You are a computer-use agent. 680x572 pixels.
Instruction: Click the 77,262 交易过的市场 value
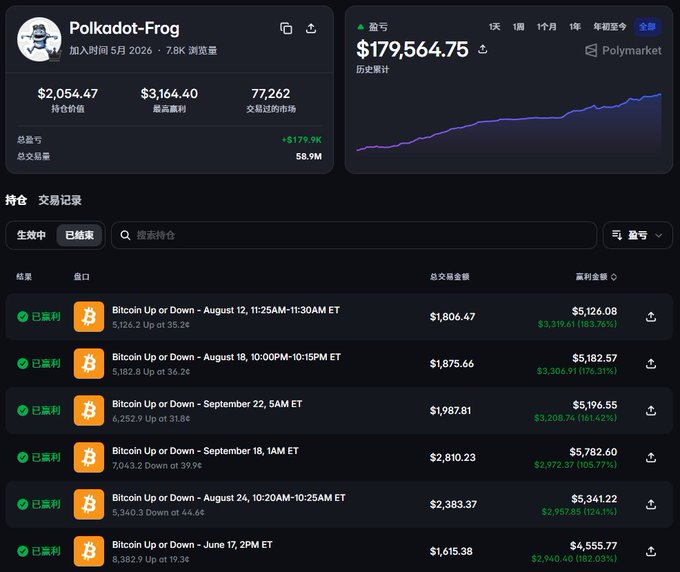click(271, 93)
